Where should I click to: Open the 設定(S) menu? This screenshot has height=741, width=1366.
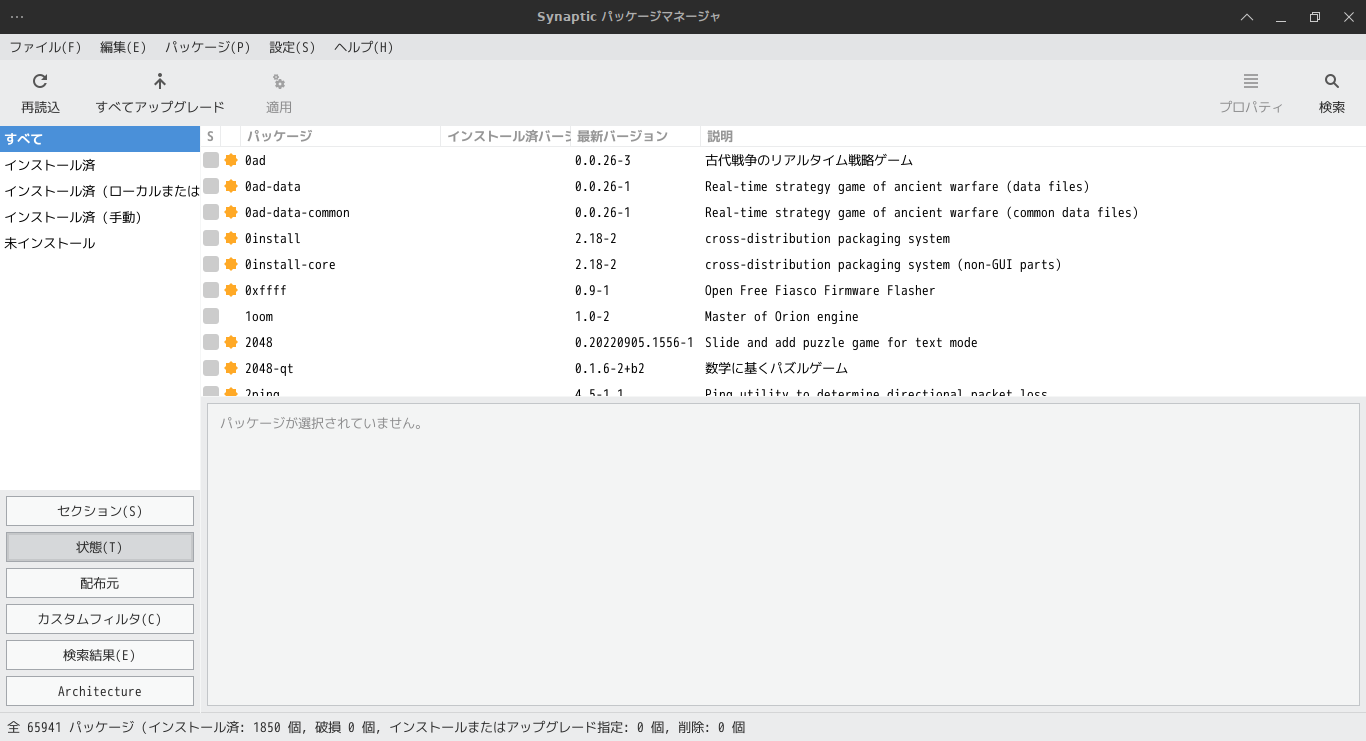292,47
